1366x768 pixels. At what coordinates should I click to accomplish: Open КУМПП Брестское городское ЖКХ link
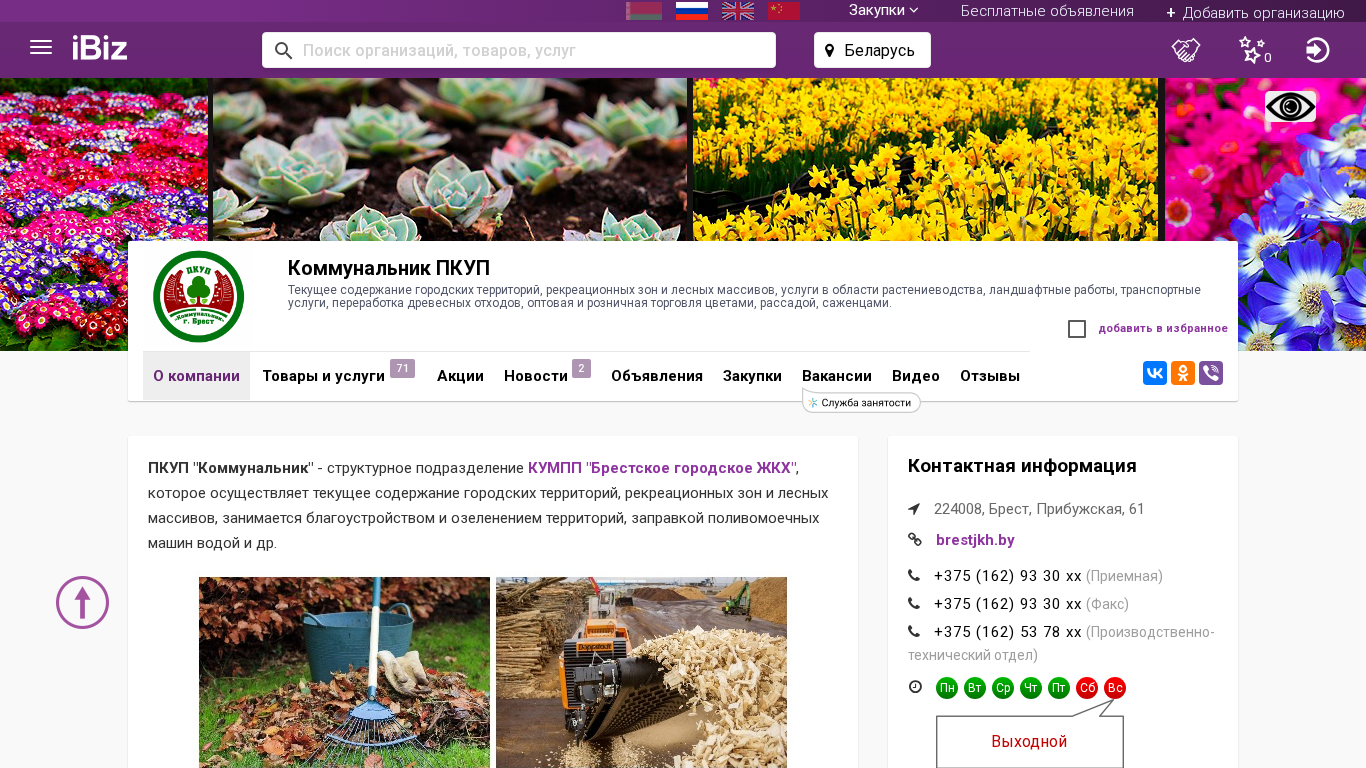click(x=662, y=468)
